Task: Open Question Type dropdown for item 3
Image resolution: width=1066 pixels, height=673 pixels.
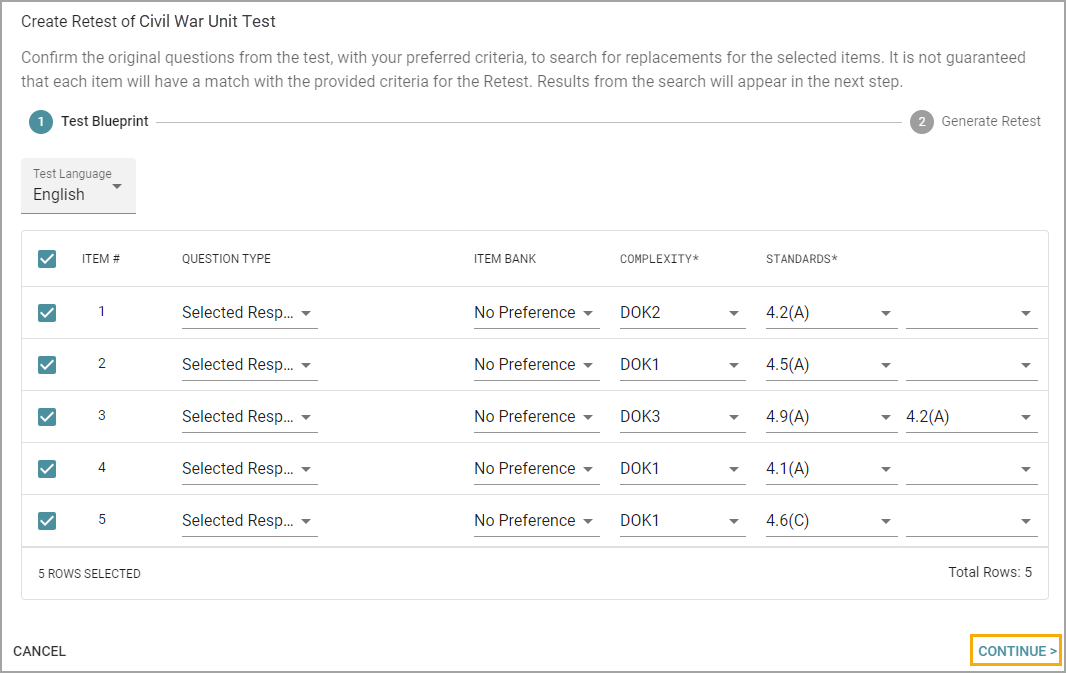Action: coord(250,417)
